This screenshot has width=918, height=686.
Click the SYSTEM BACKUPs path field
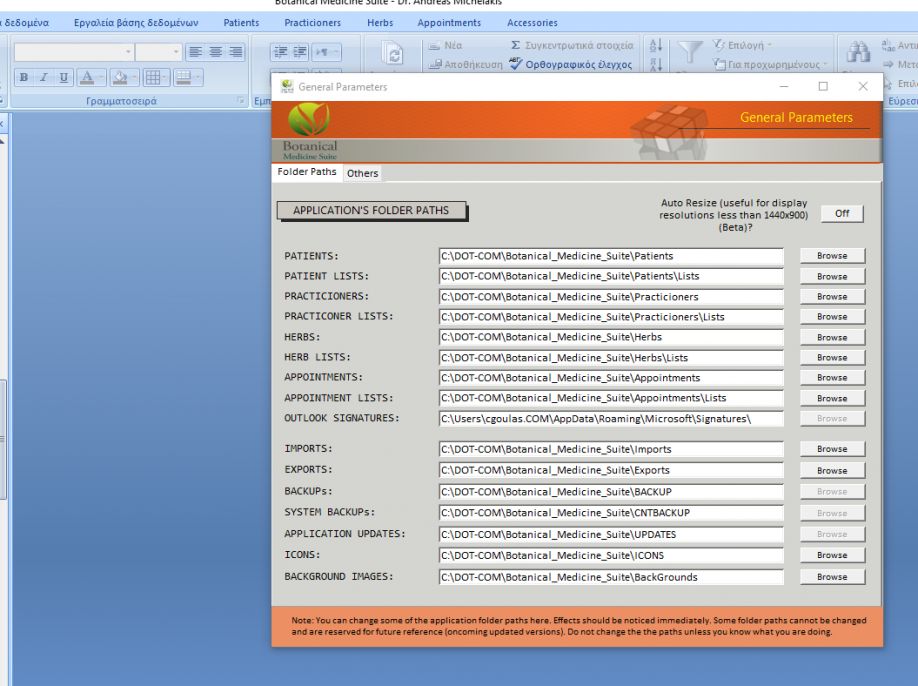611,513
